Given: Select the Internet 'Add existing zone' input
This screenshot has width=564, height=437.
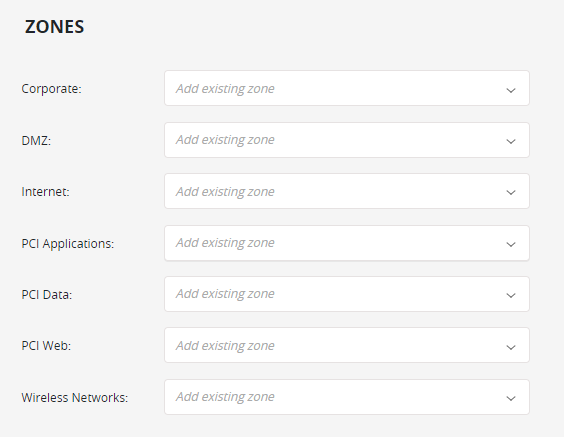Looking at the screenshot, I should (x=347, y=191).
